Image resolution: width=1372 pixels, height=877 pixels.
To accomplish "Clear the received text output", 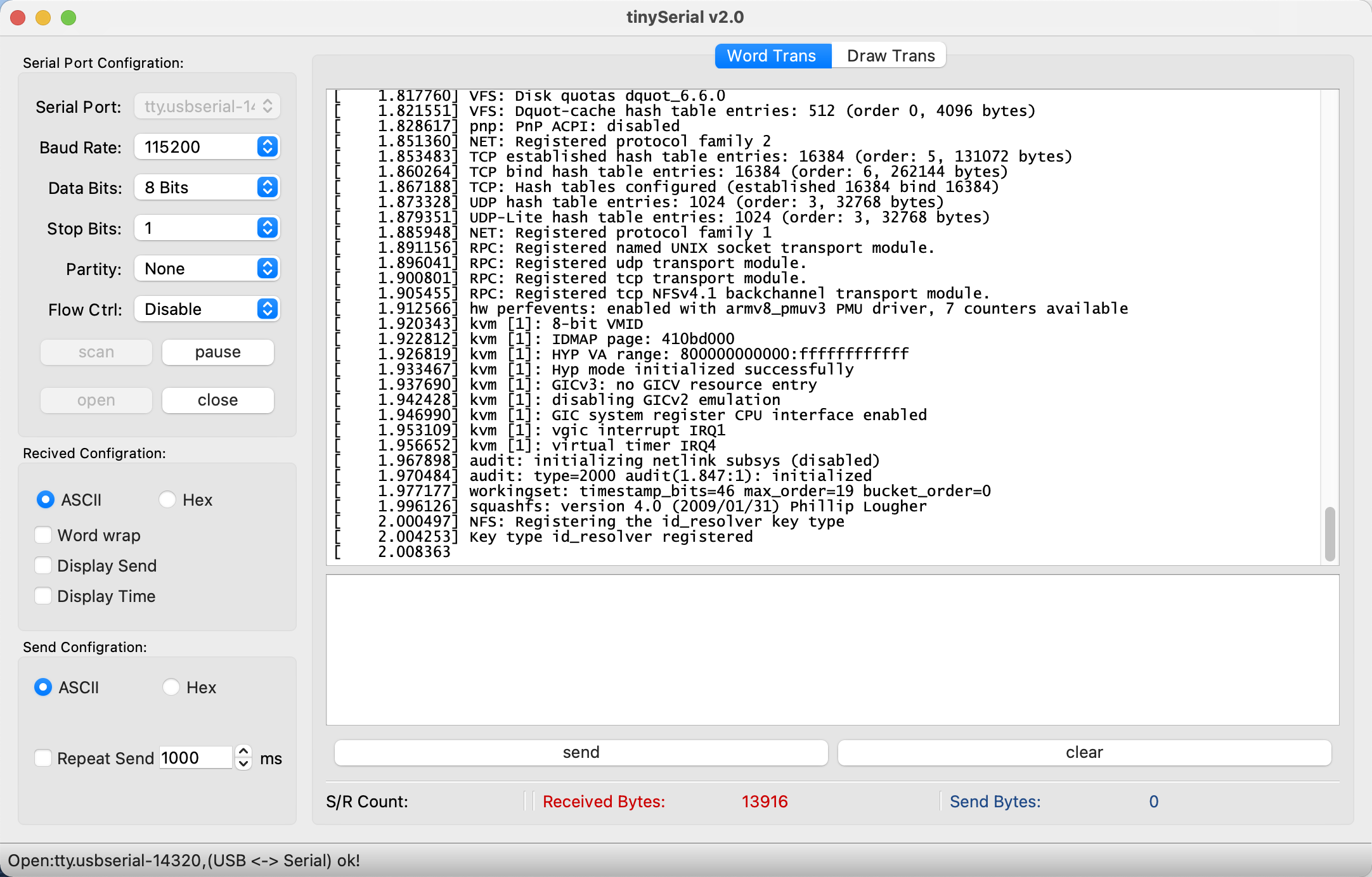I will tap(1084, 752).
